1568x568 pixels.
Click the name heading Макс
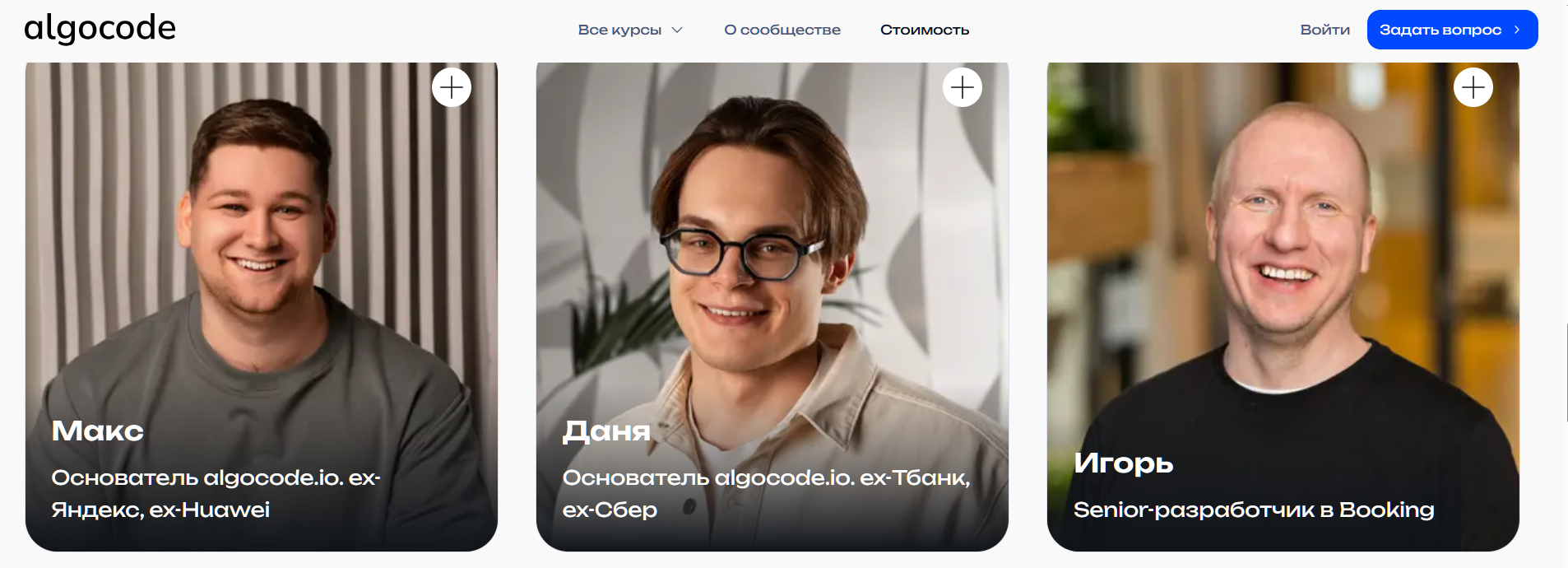pos(97,431)
